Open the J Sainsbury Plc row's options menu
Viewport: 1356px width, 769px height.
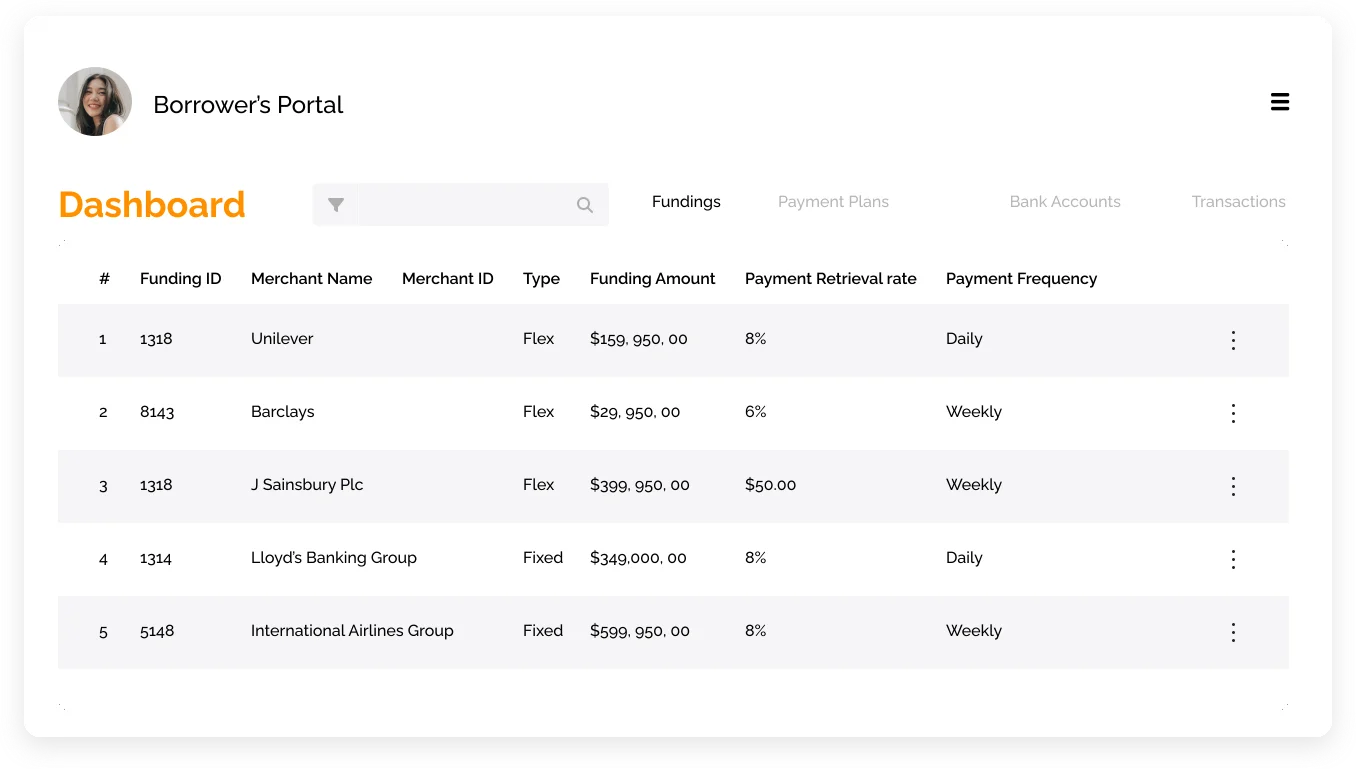click(1233, 486)
